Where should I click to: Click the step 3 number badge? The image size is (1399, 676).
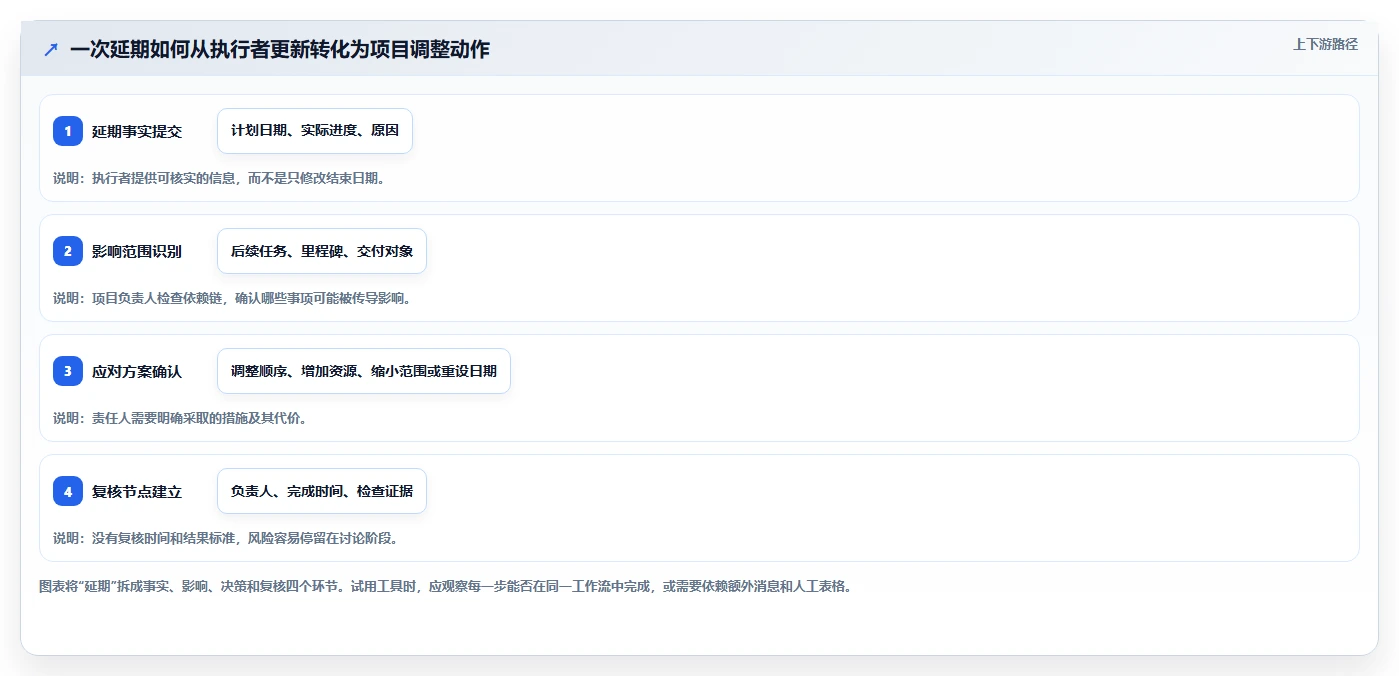(x=68, y=371)
